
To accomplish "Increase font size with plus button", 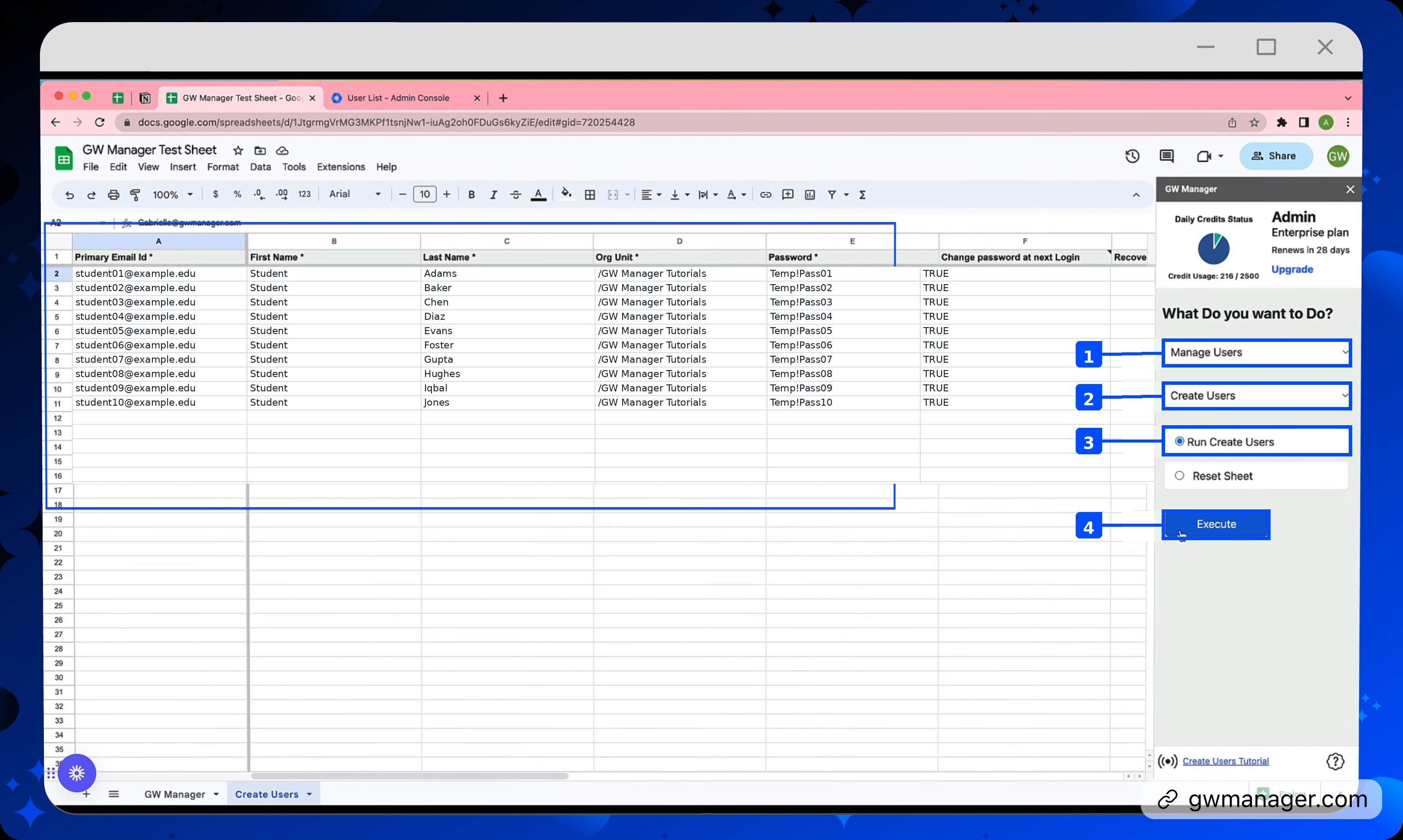I will (447, 195).
